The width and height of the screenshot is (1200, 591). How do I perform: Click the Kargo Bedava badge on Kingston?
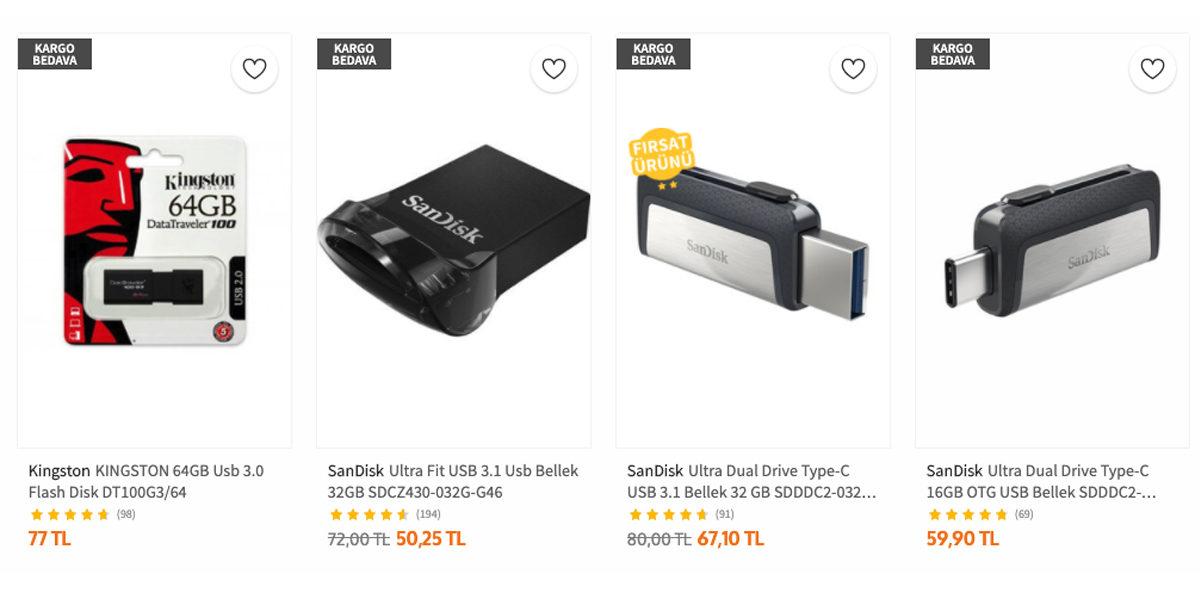[x=54, y=54]
